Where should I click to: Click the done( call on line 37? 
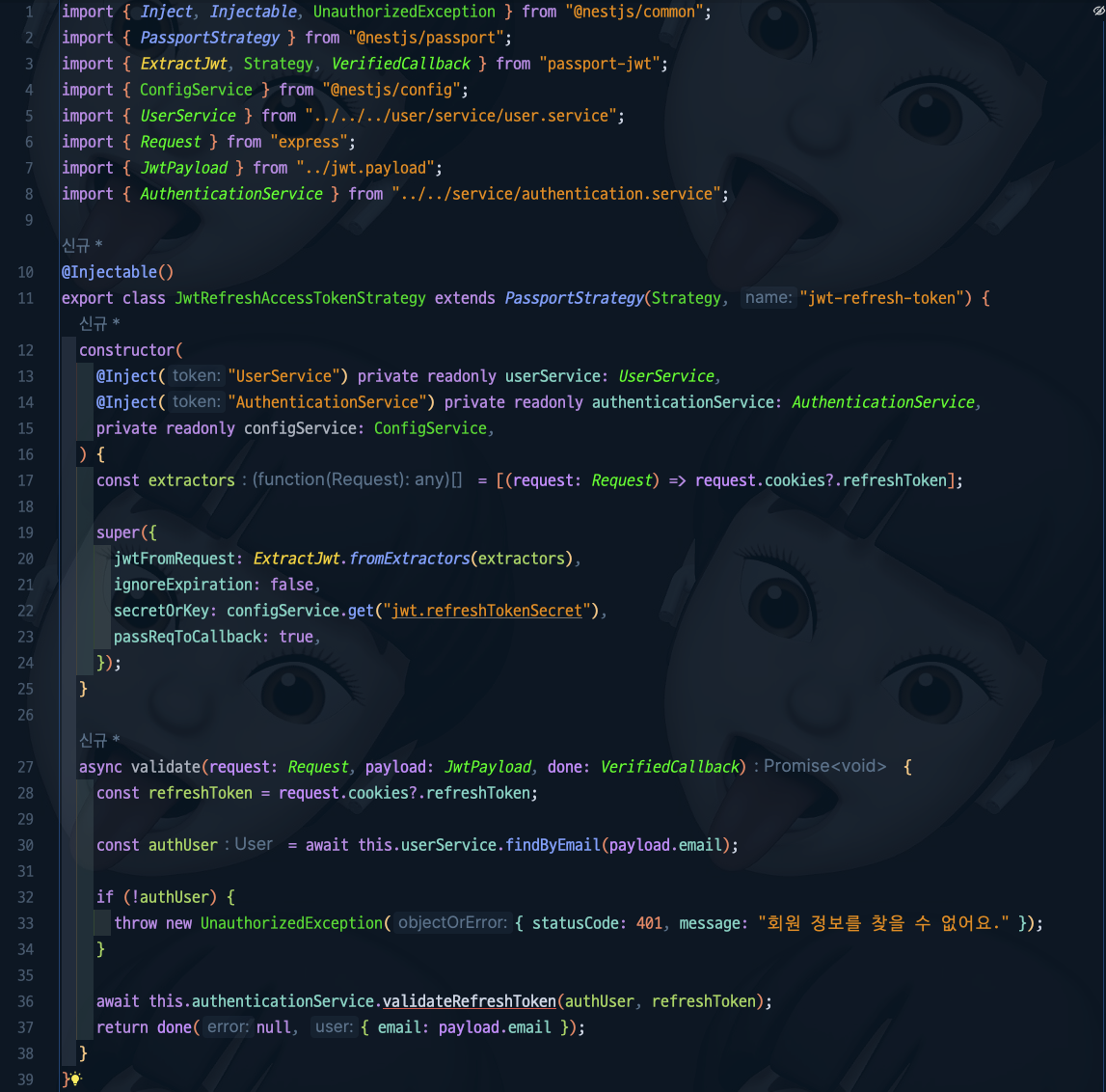tap(178, 1027)
